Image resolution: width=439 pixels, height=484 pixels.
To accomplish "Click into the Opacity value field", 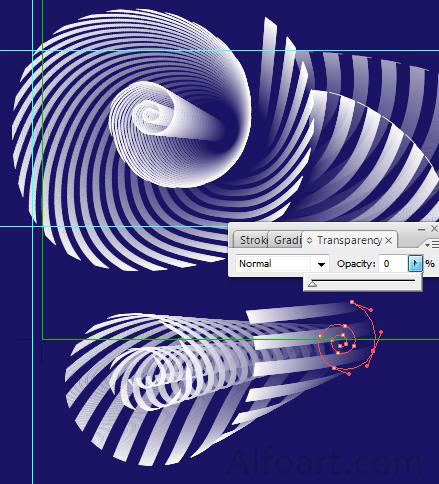I will (394, 264).
